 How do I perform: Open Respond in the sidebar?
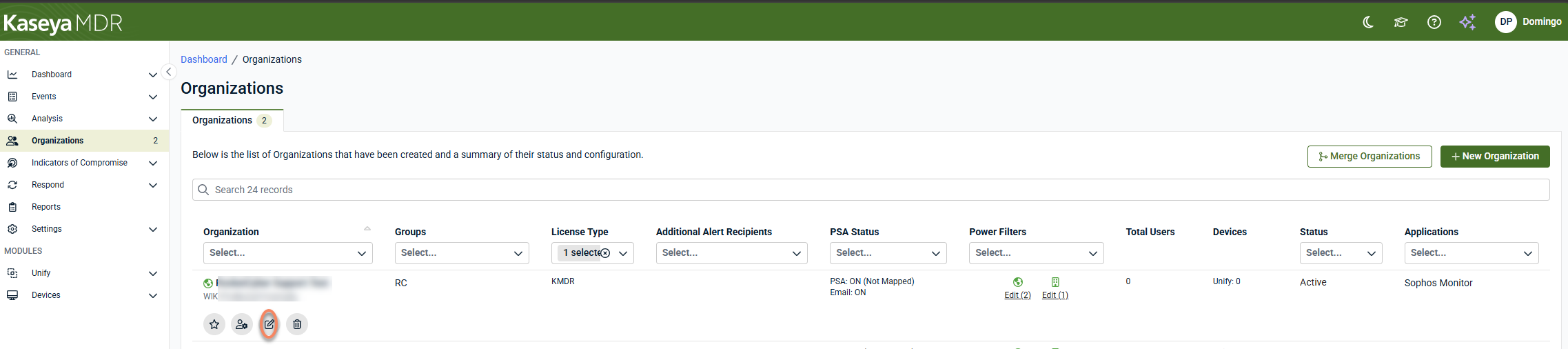coord(84,185)
